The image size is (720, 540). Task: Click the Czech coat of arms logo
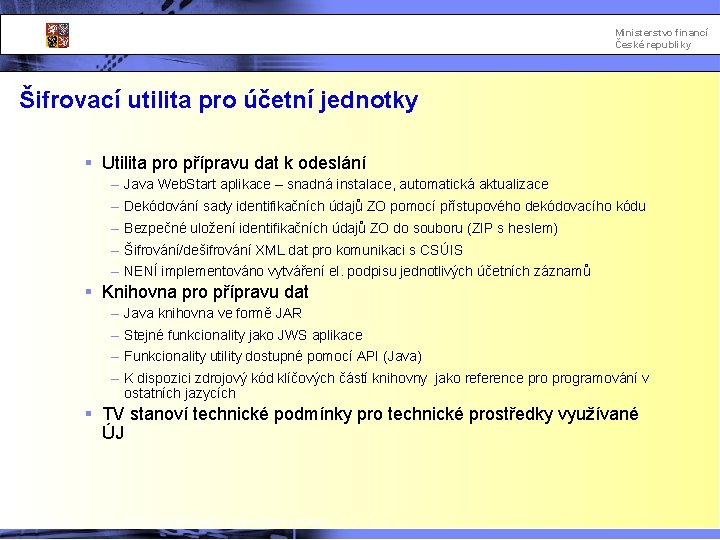click(x=57, y=35)
